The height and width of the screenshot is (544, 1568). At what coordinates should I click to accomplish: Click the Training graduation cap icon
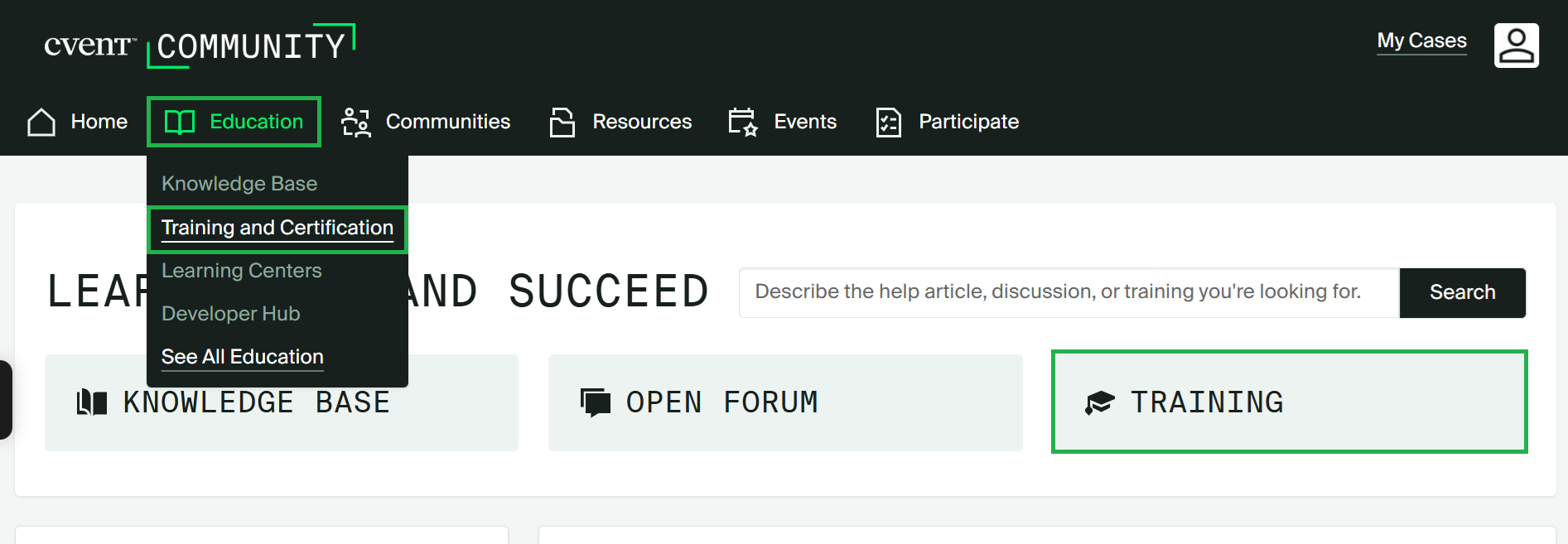(x=1100, y=402)
